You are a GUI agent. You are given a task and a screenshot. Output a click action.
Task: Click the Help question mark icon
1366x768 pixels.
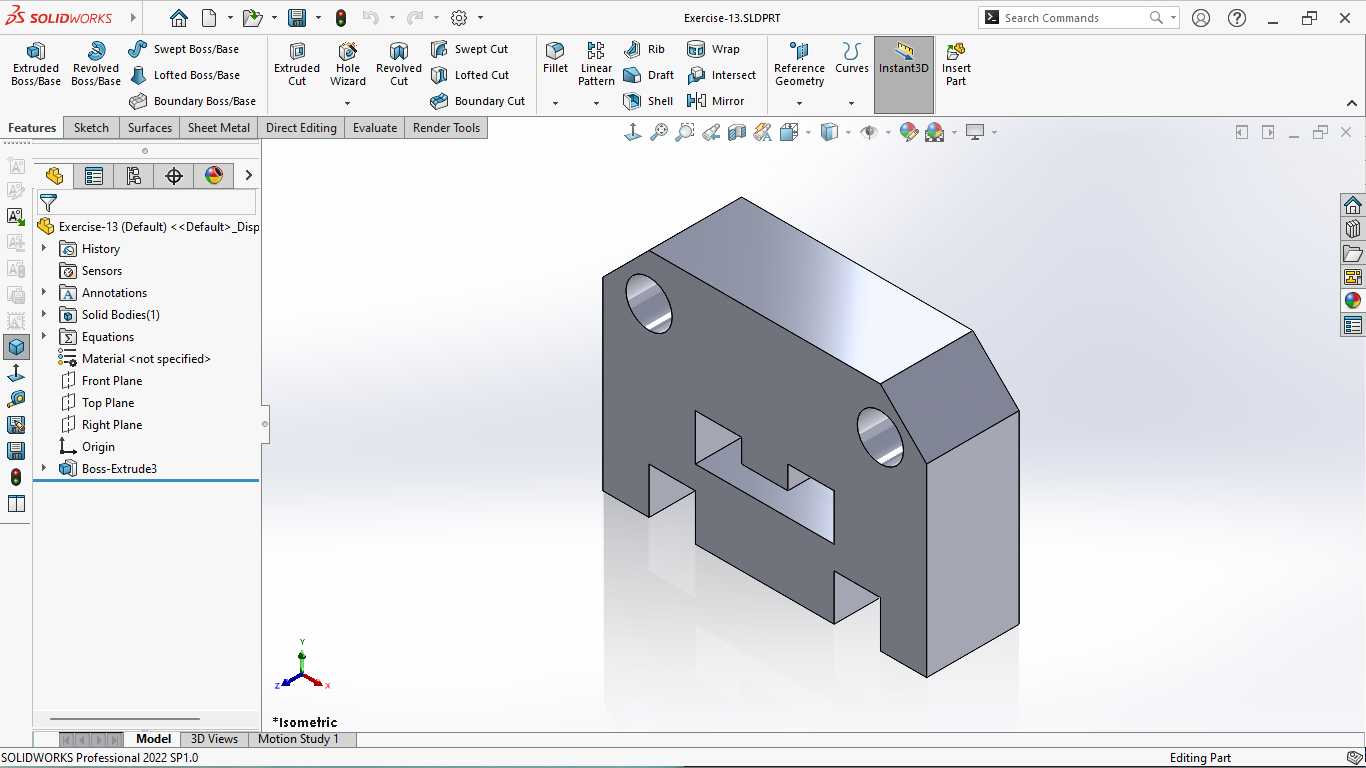coord(1237,18)
